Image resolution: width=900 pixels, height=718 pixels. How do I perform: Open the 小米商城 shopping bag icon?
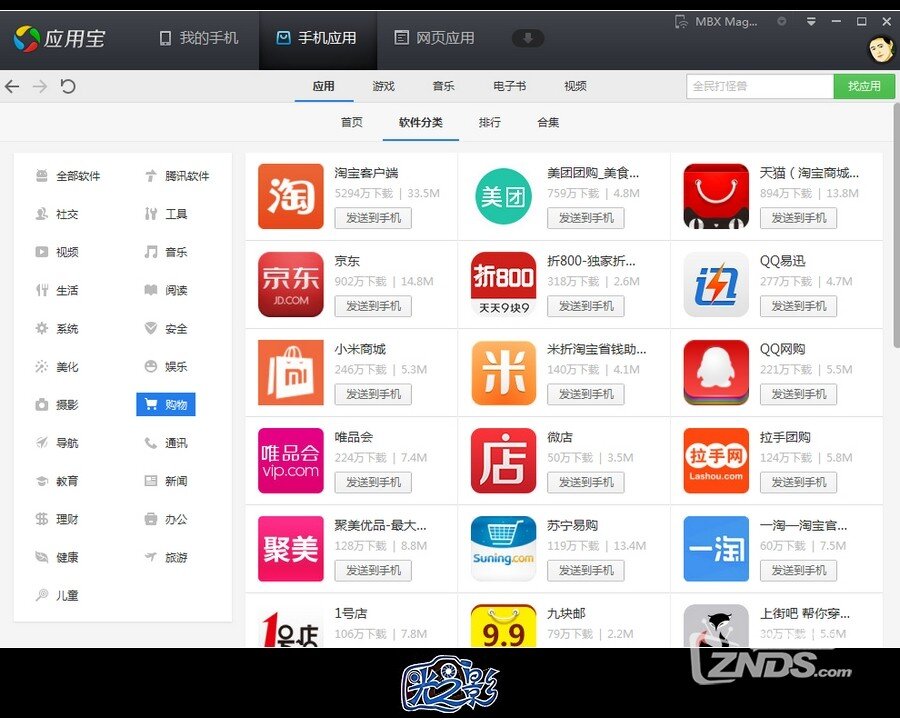pos(290,372)
